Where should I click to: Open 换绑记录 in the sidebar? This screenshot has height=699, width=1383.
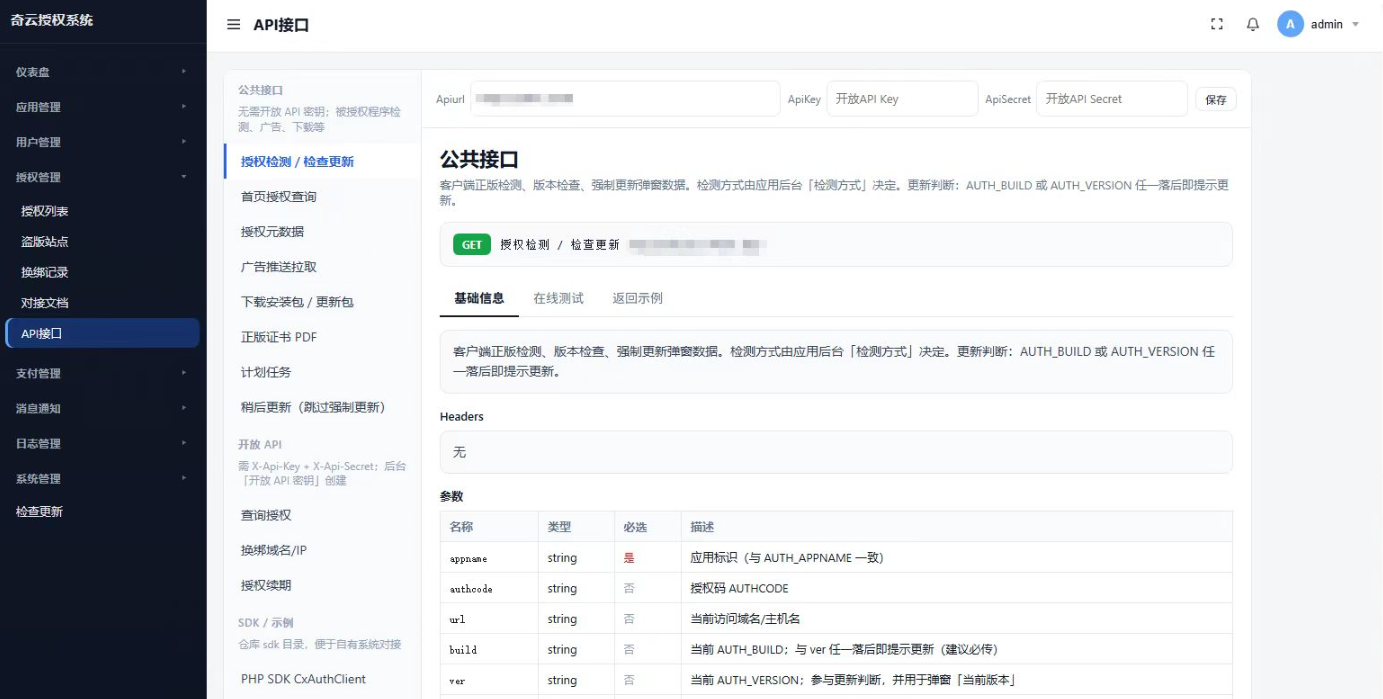pos(103,272)
